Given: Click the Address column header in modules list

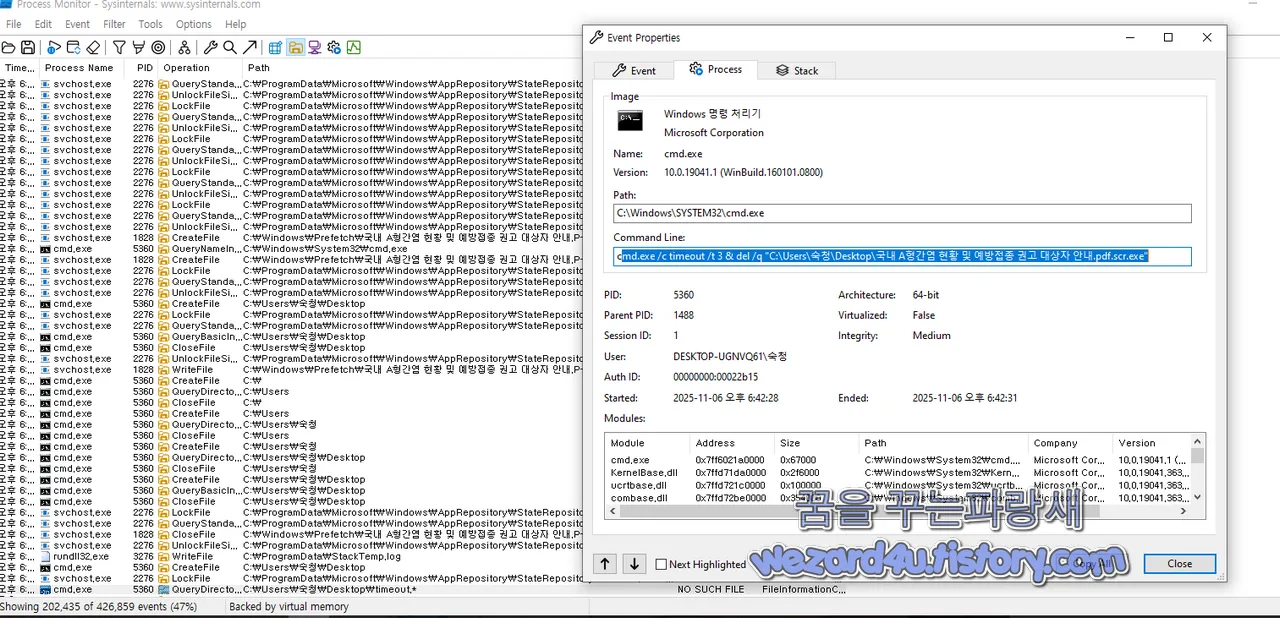Looking at the screenshot, I should (x=733, y=443).
